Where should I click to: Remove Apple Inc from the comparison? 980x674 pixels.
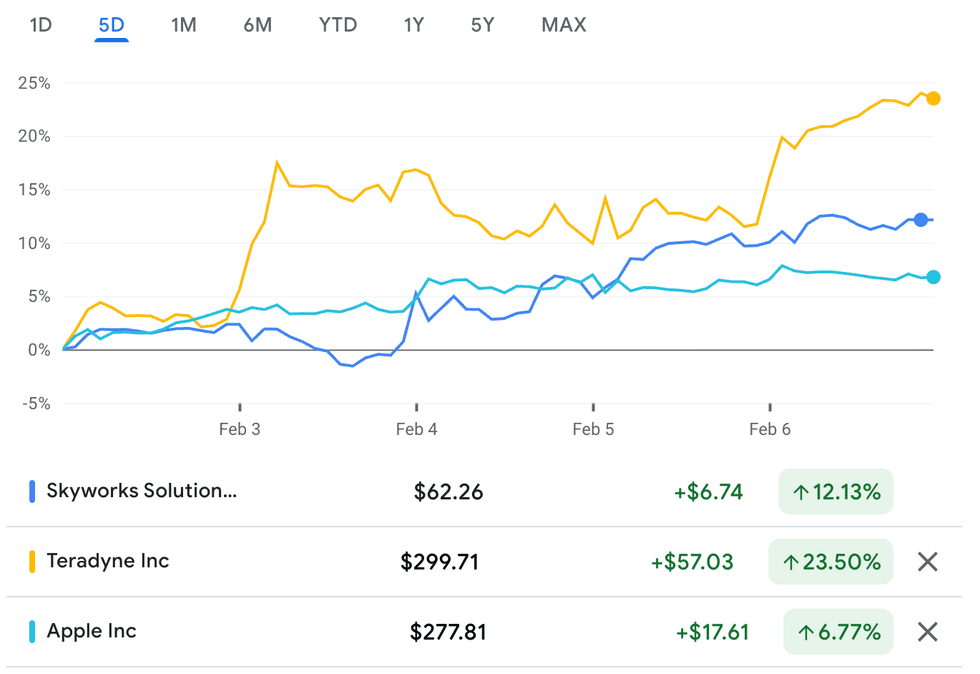coord(927,631)
